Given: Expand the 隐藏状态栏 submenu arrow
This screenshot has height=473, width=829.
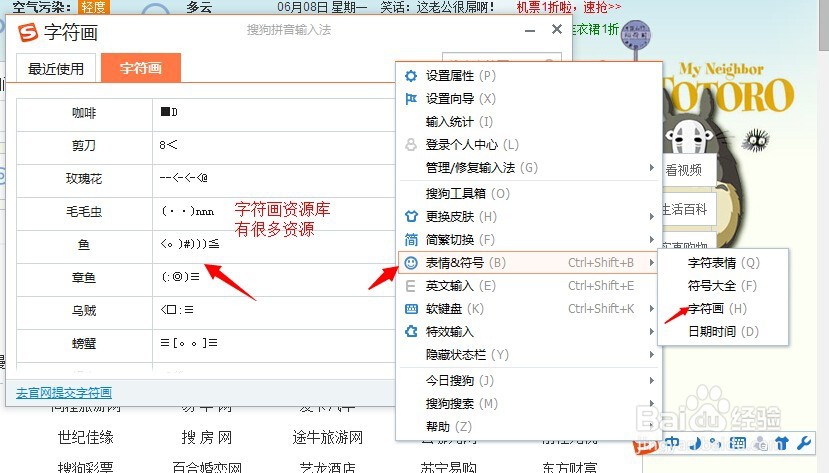Looking at the screenshot, I should (651, 355).
